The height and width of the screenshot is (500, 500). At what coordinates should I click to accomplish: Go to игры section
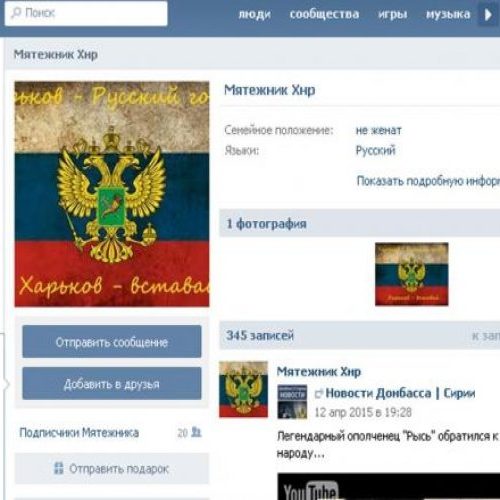click(x=392, y=14)
